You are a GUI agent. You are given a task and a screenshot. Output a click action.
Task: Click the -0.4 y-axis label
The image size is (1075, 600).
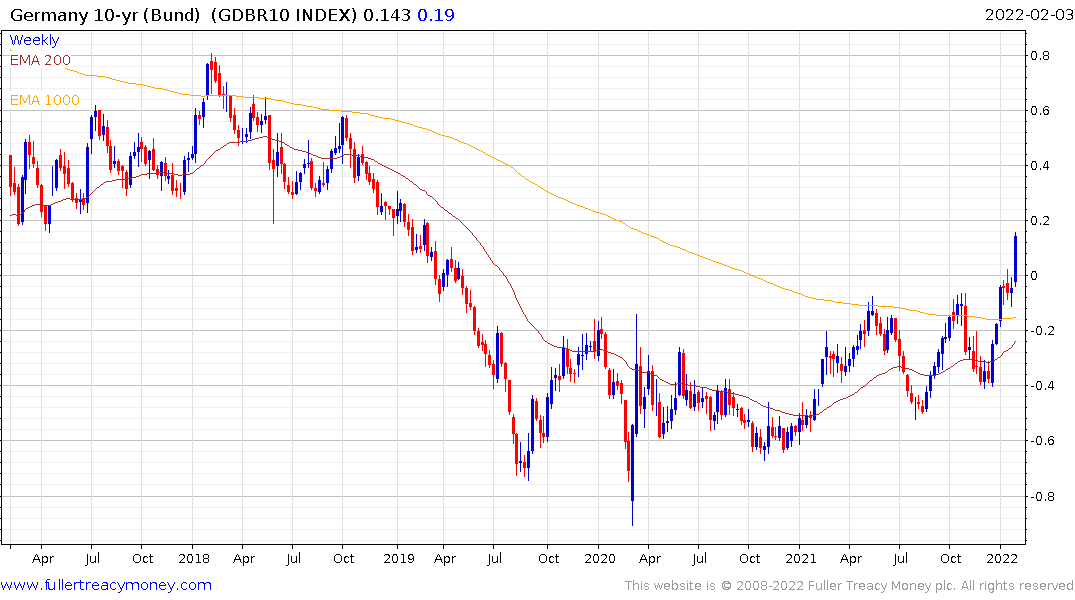click(x=1043, y=385)
